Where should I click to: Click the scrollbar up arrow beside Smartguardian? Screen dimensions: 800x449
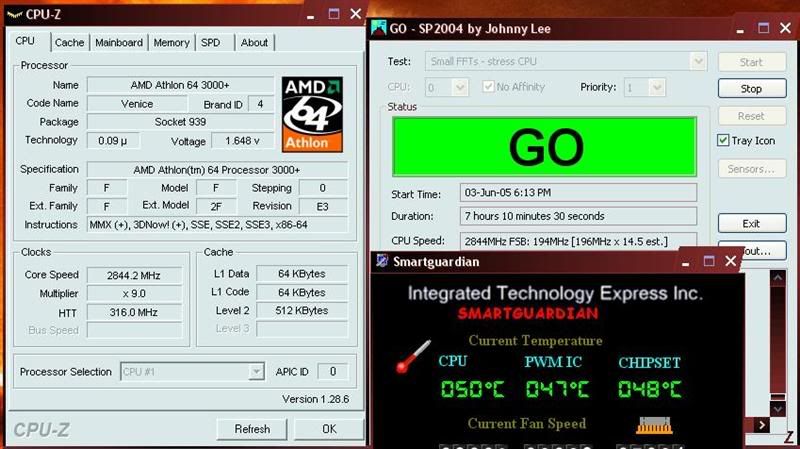[778, 278]
